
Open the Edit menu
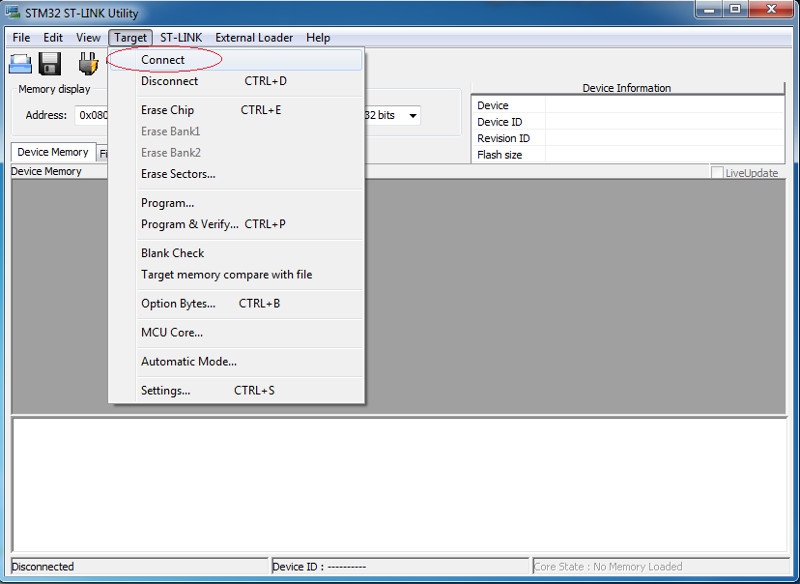53,38
